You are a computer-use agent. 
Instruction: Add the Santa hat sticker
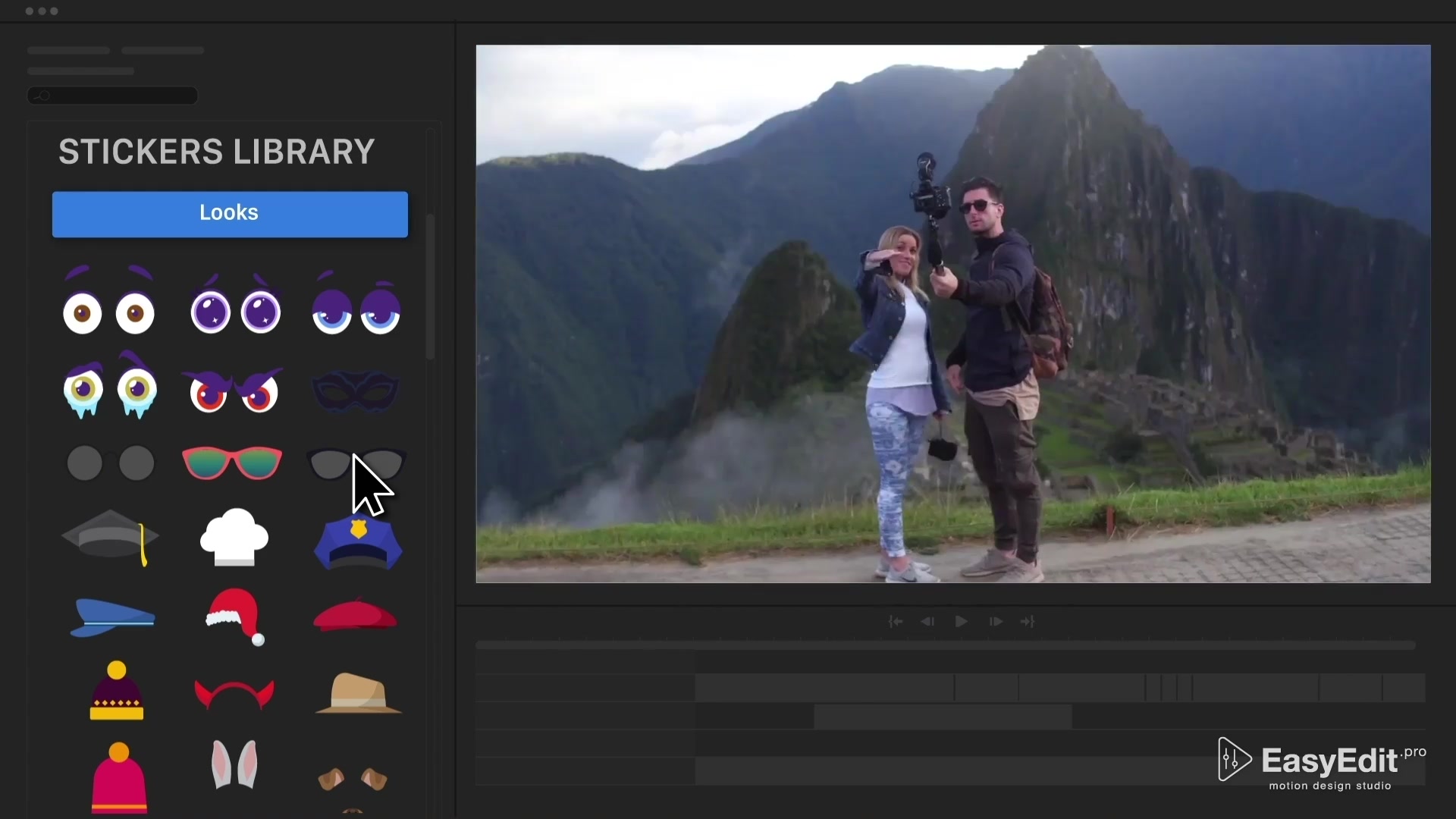236,617
